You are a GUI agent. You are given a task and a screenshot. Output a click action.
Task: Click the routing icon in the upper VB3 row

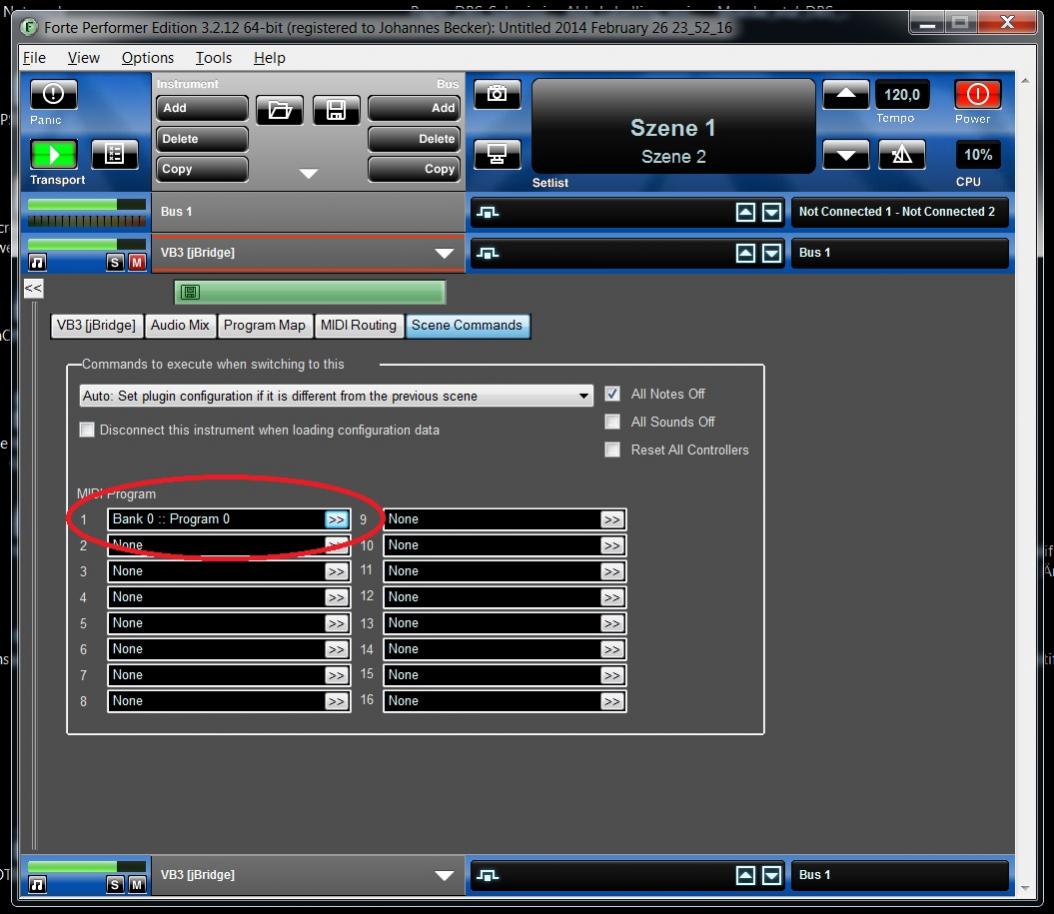487,253
